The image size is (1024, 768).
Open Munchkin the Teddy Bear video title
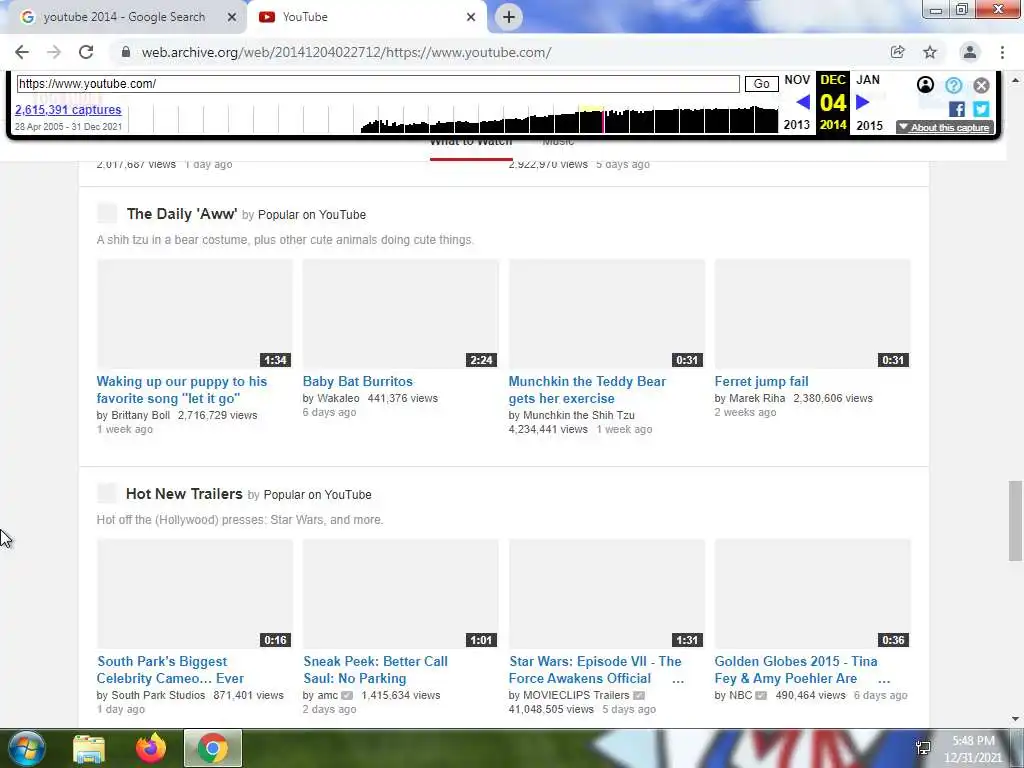(587, 390)
